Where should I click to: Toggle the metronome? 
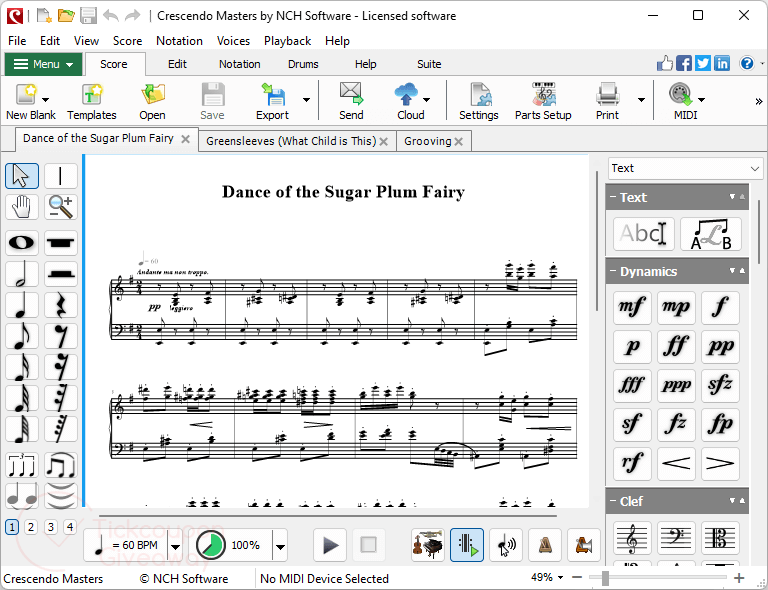point(545,544)
